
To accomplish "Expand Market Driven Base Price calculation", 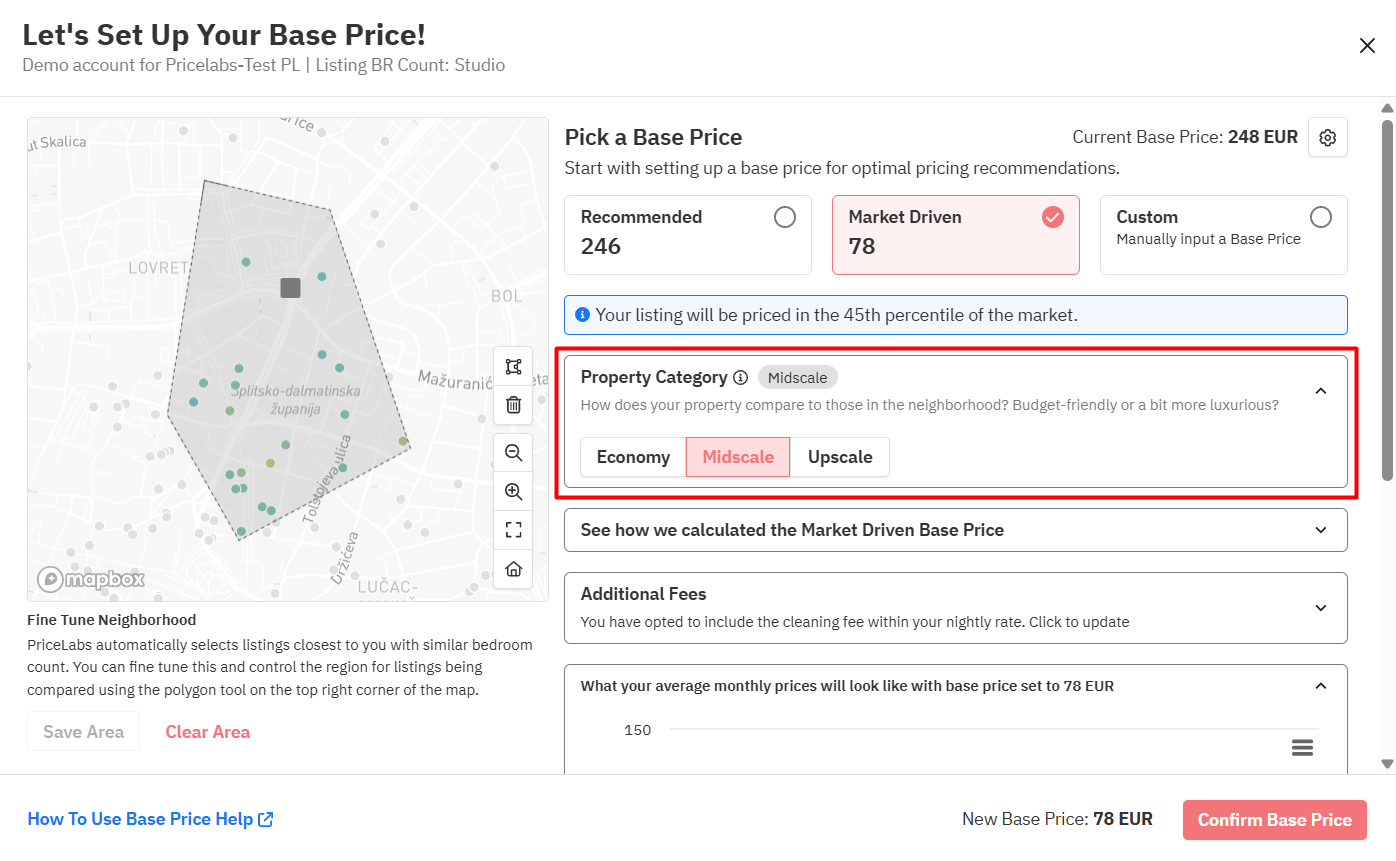I will [1320, 530].
